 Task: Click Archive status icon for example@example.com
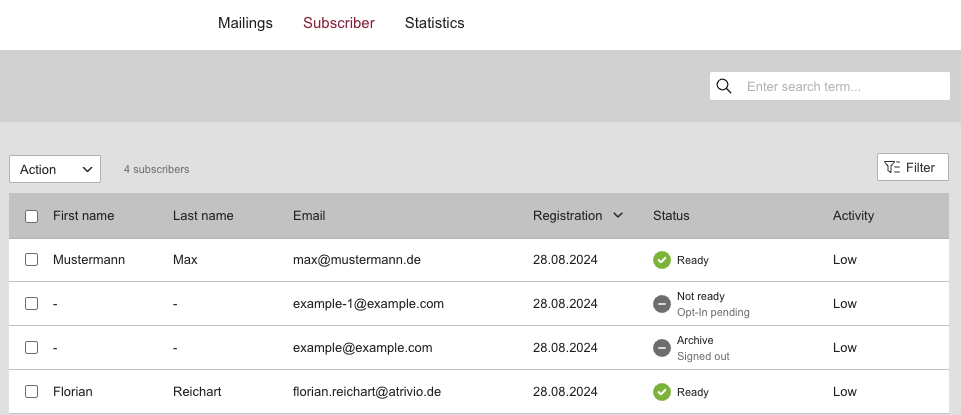point(661,348)
